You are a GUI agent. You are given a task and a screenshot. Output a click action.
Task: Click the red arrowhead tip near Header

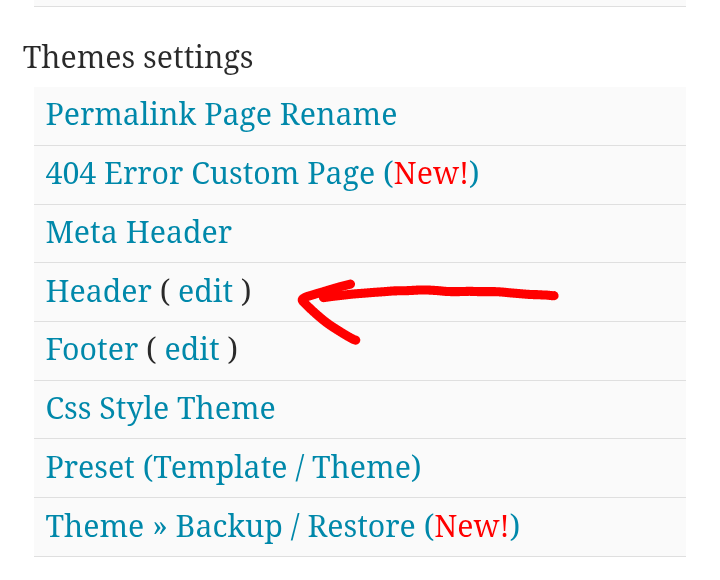(304, 297)
